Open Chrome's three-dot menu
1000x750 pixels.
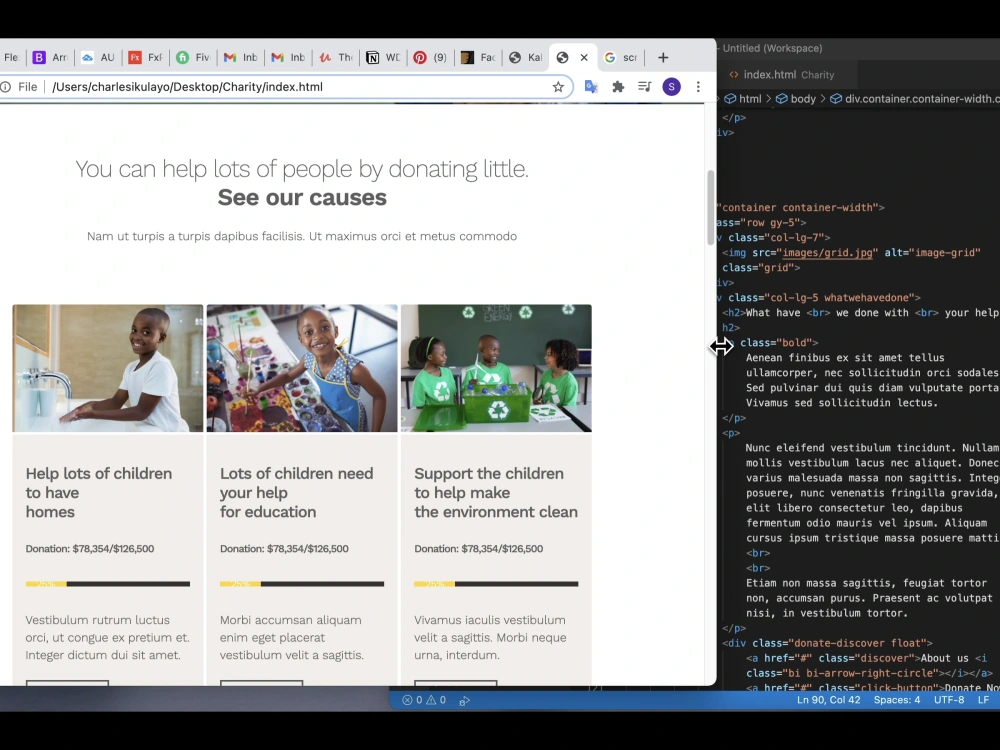click(698, 87)
